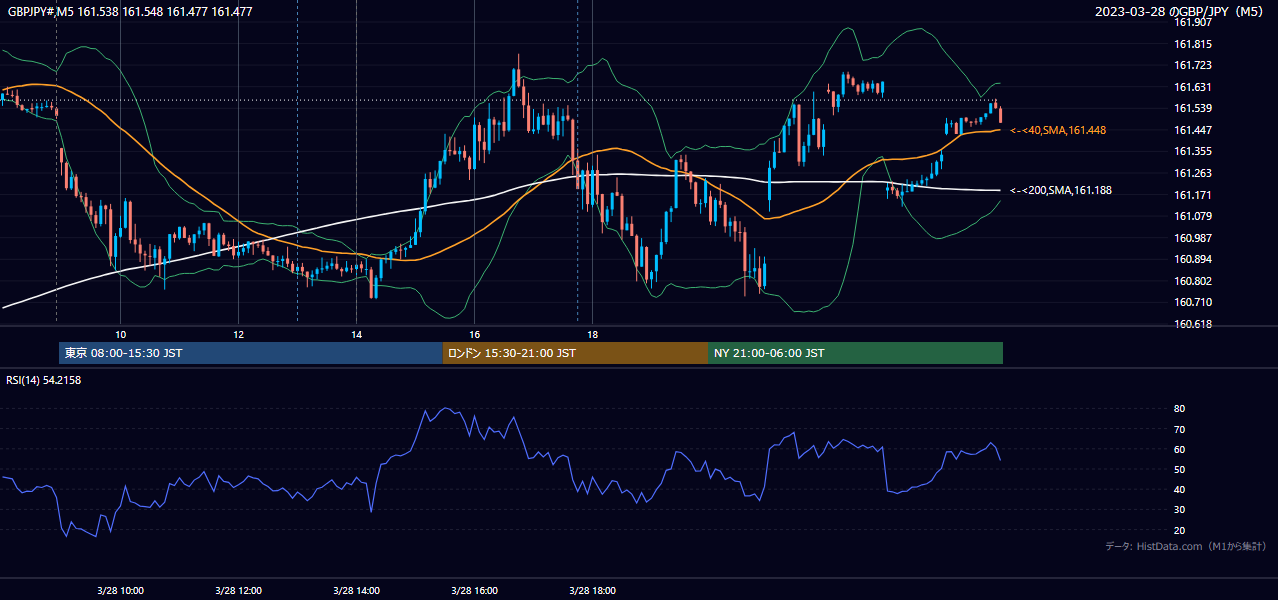Click the hour label 14 under the price chart
The image size is (1278, 600).
pos(356,334)
